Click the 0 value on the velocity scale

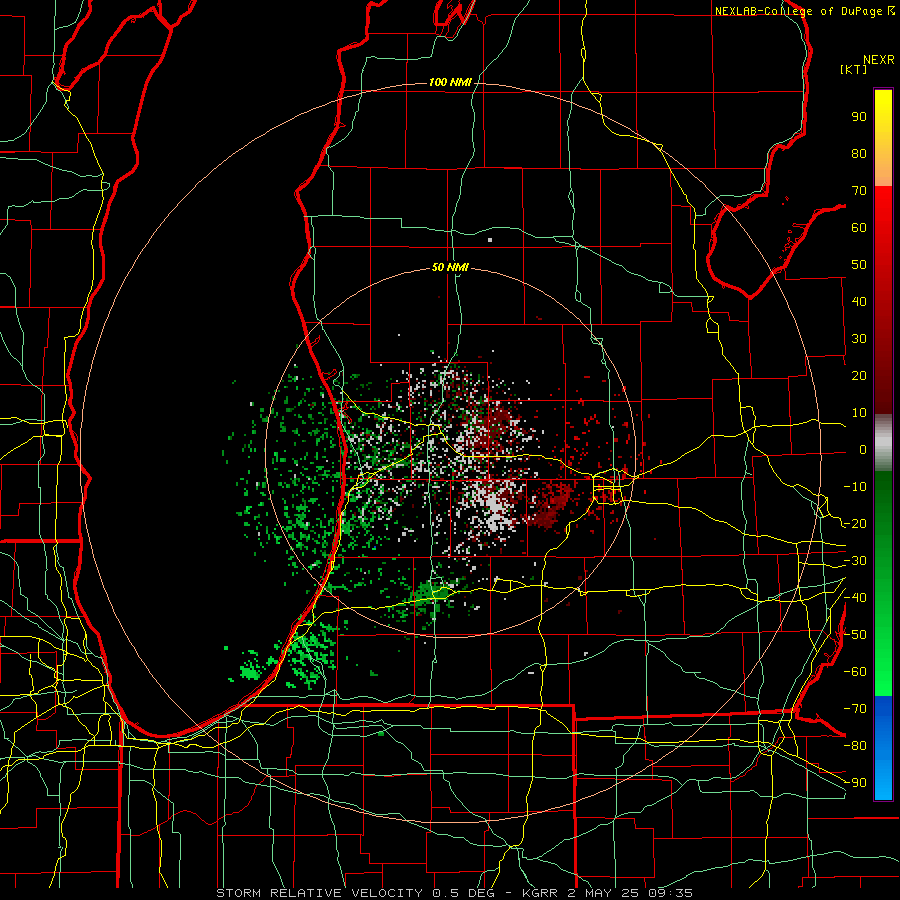(863, 449)
